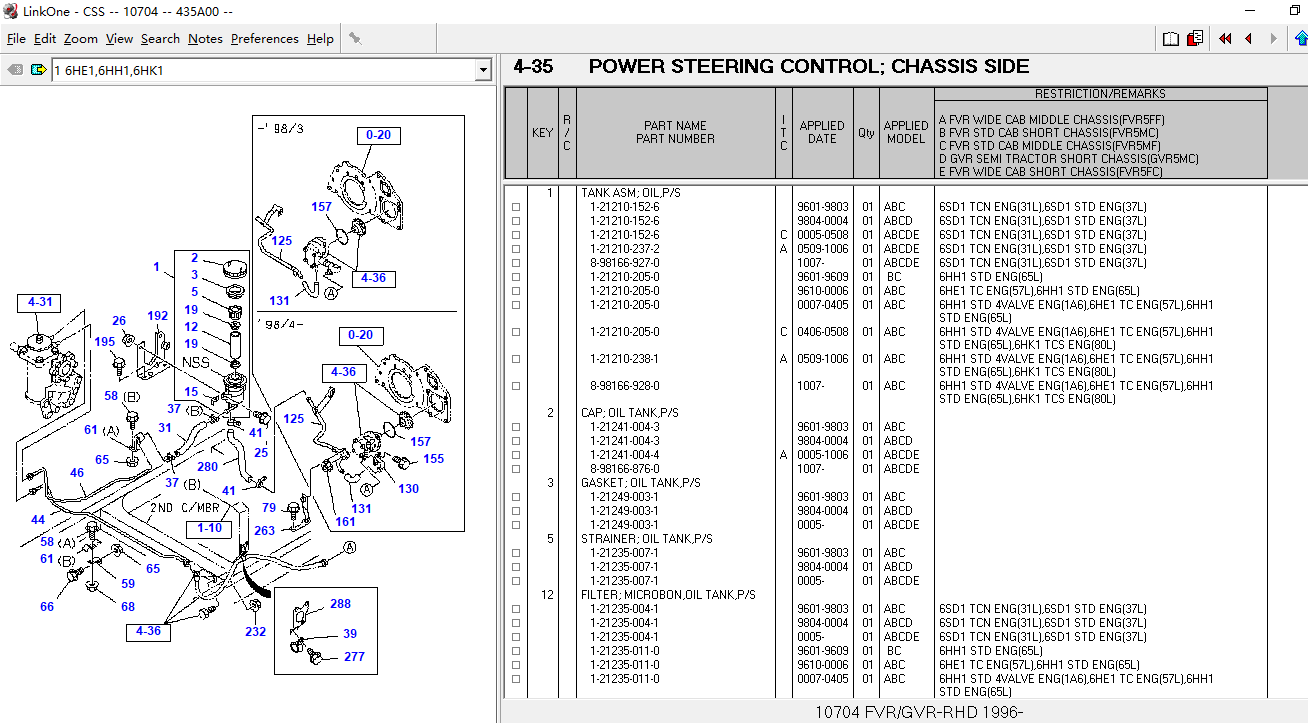Viewport: 1308px width, 723px height.
Task: Open the Zoom menu
Action: tap(81, 39)
